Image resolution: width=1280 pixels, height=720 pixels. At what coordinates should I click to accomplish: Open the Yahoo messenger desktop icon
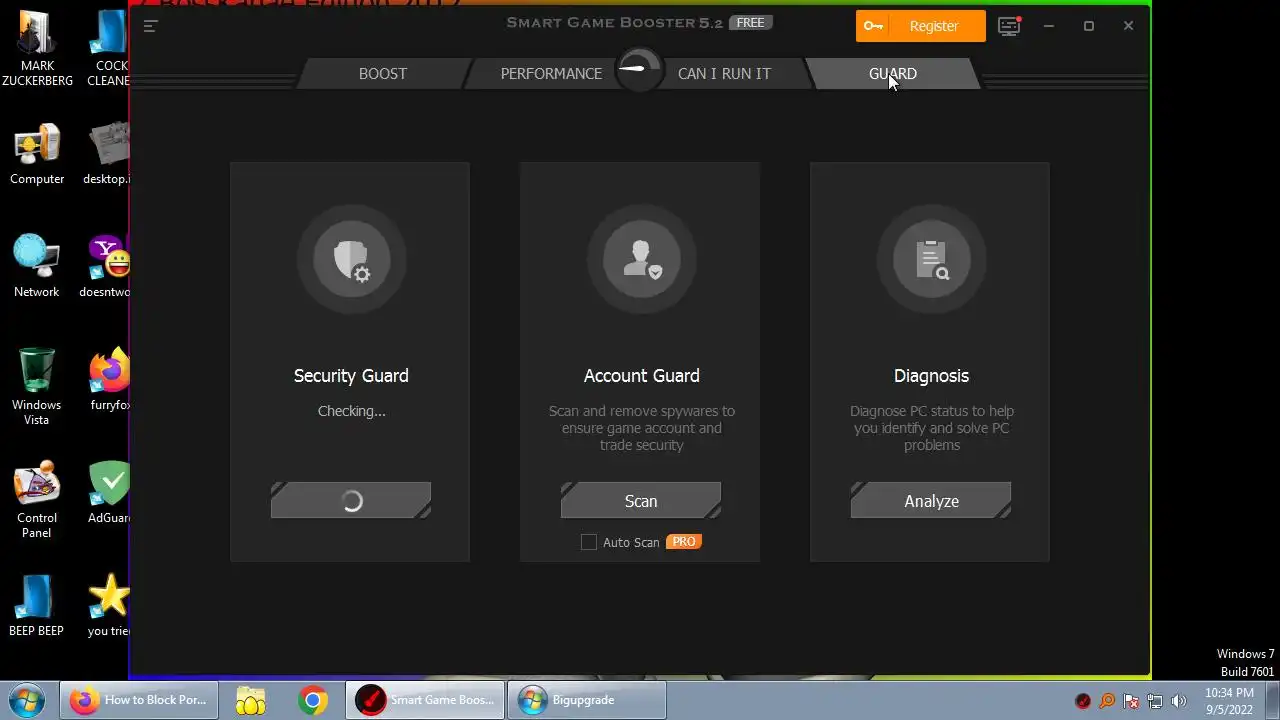point(108,266)
